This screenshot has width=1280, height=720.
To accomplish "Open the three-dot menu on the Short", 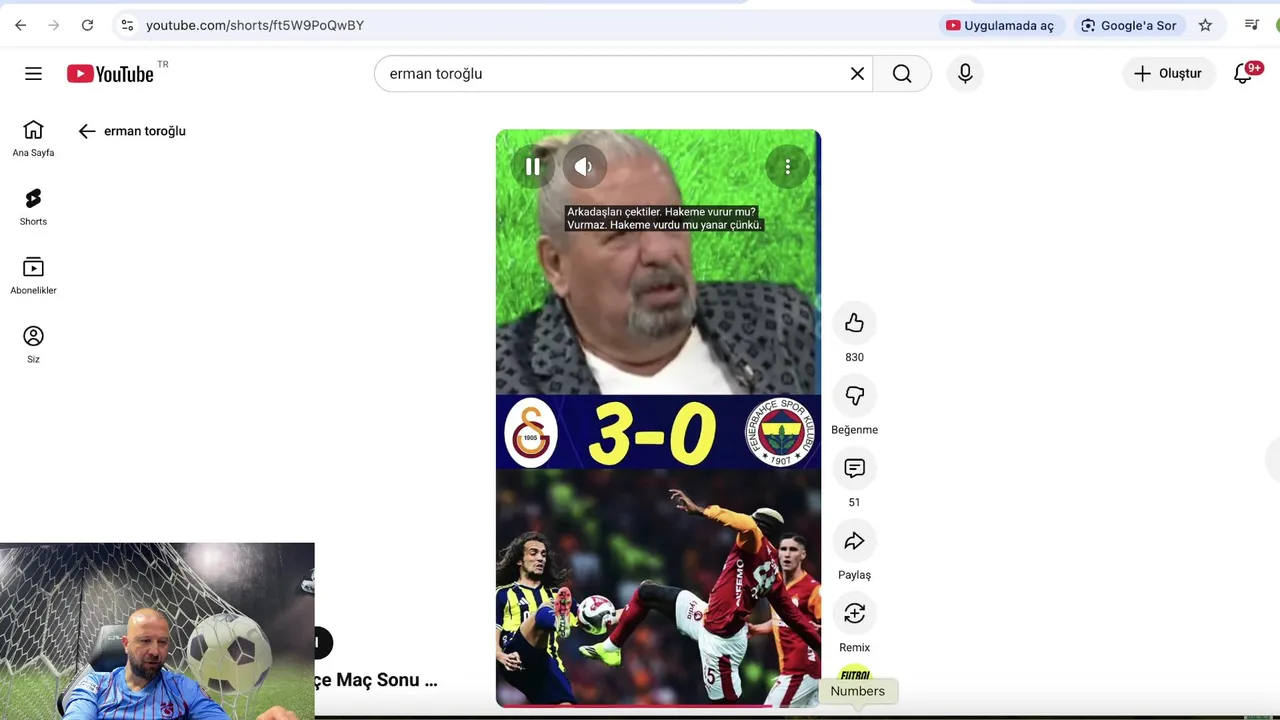I will [788, 167].
